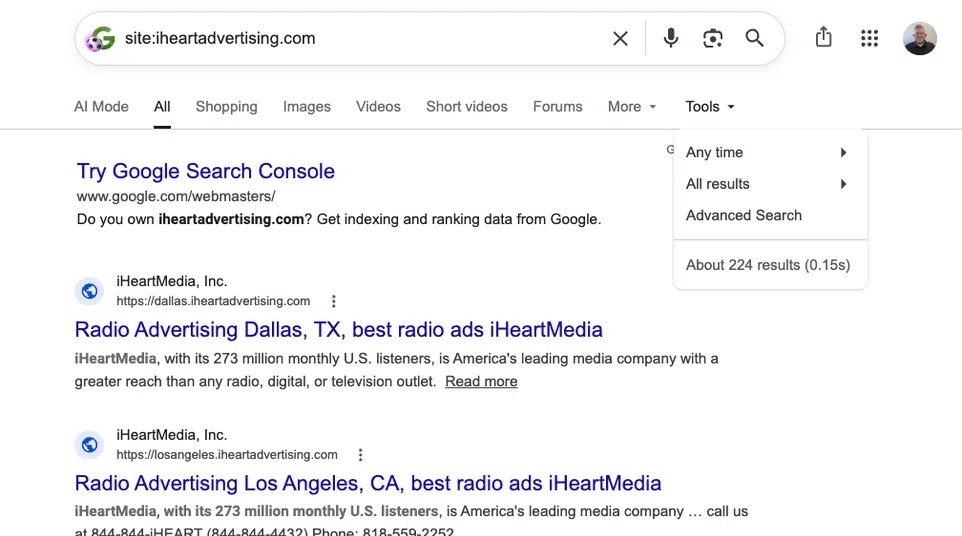Expand the More dropdown

(x=632, y=107)
